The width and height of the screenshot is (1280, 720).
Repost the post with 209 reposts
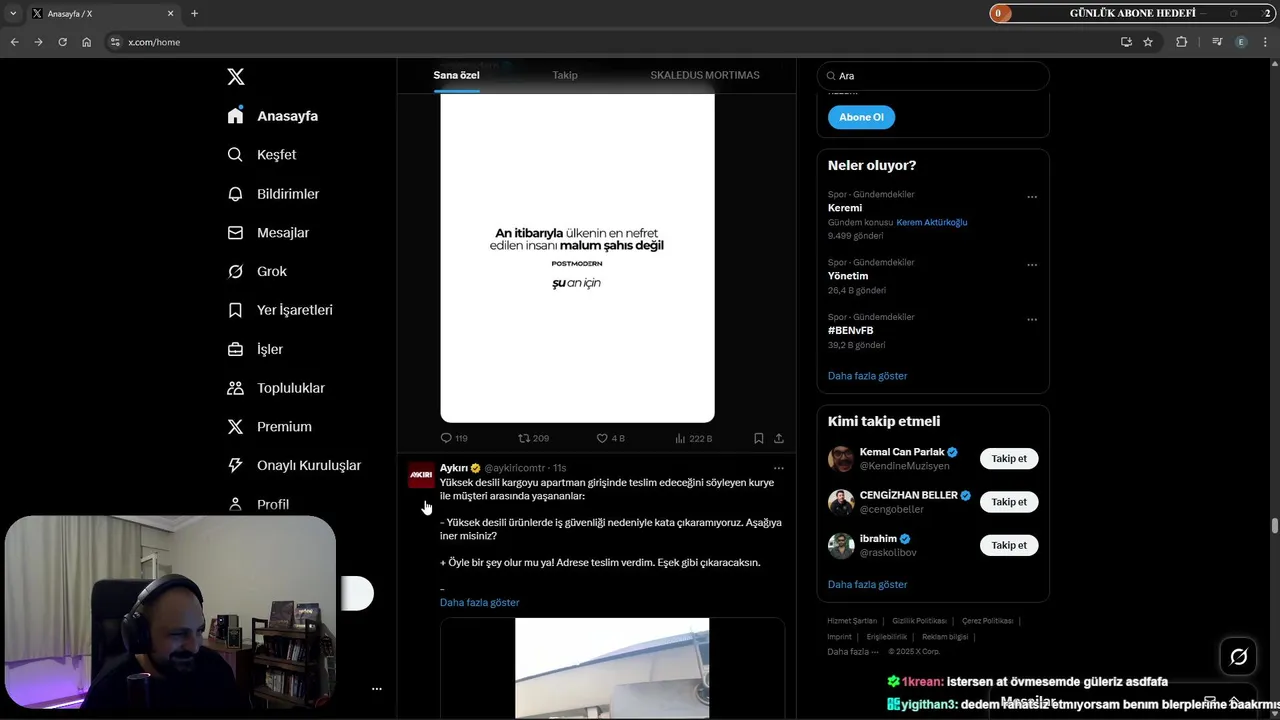coord(533,438)
